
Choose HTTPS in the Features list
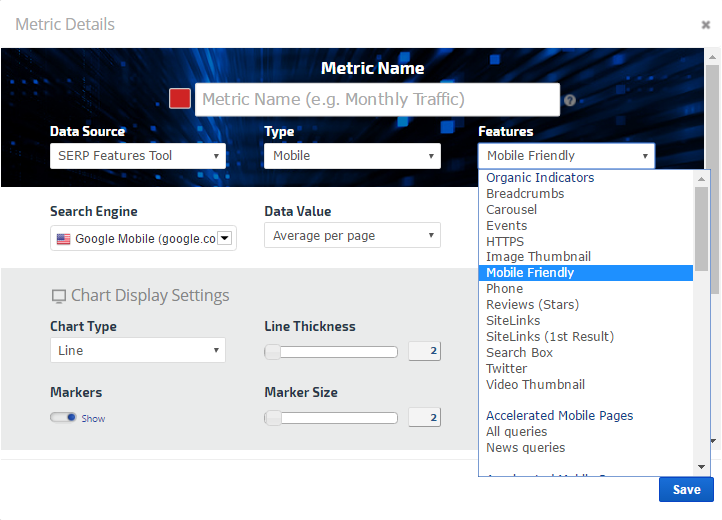click(x=505, y=241)
